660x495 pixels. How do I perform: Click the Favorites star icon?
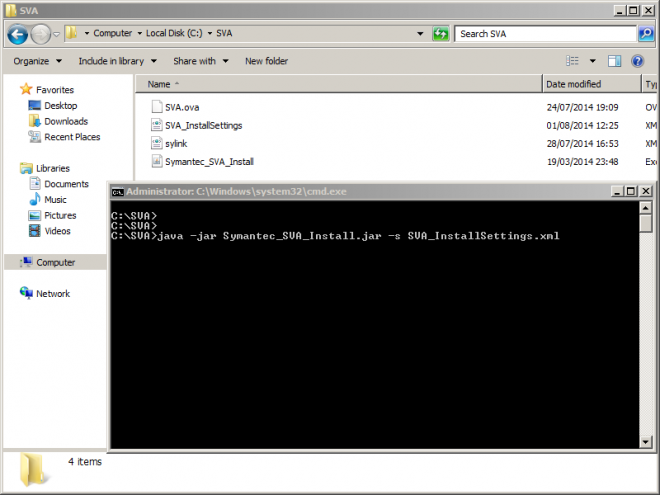(x=26, y=89)
